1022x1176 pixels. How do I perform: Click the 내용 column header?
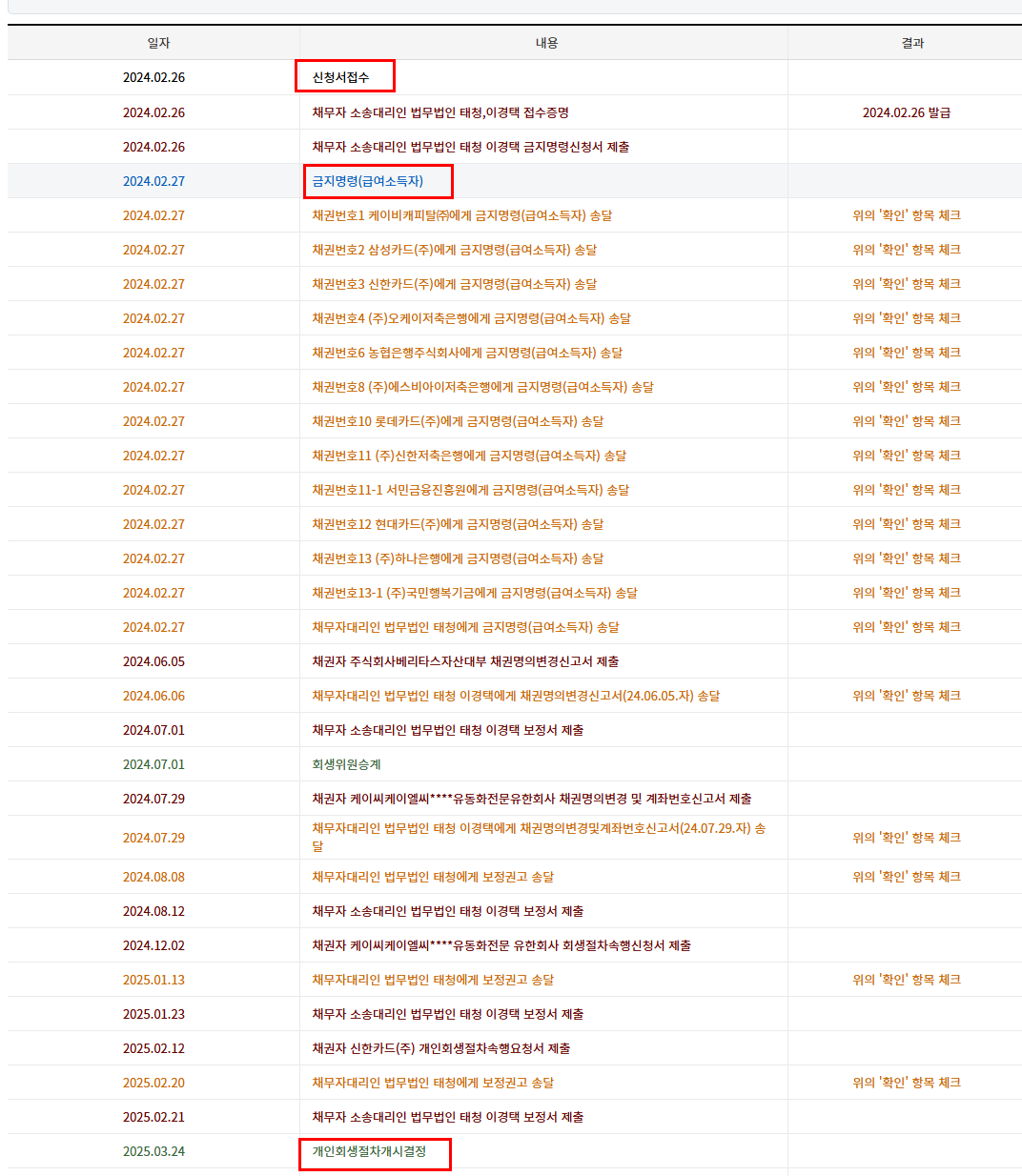(546, 43)
